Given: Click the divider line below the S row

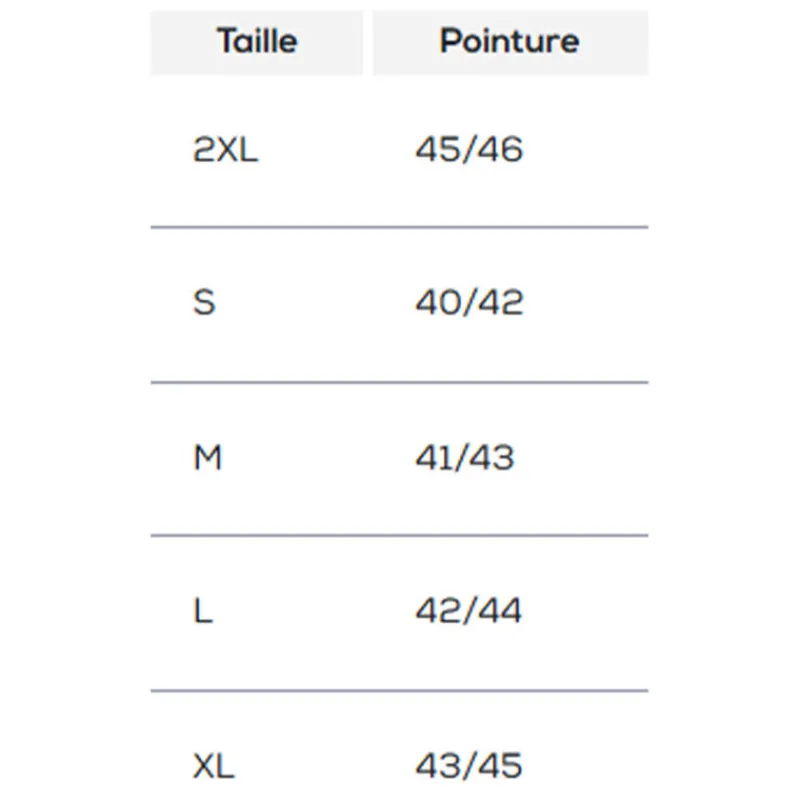Looking at the screenshot, I should pyautogui.click(x=399, y=382).
